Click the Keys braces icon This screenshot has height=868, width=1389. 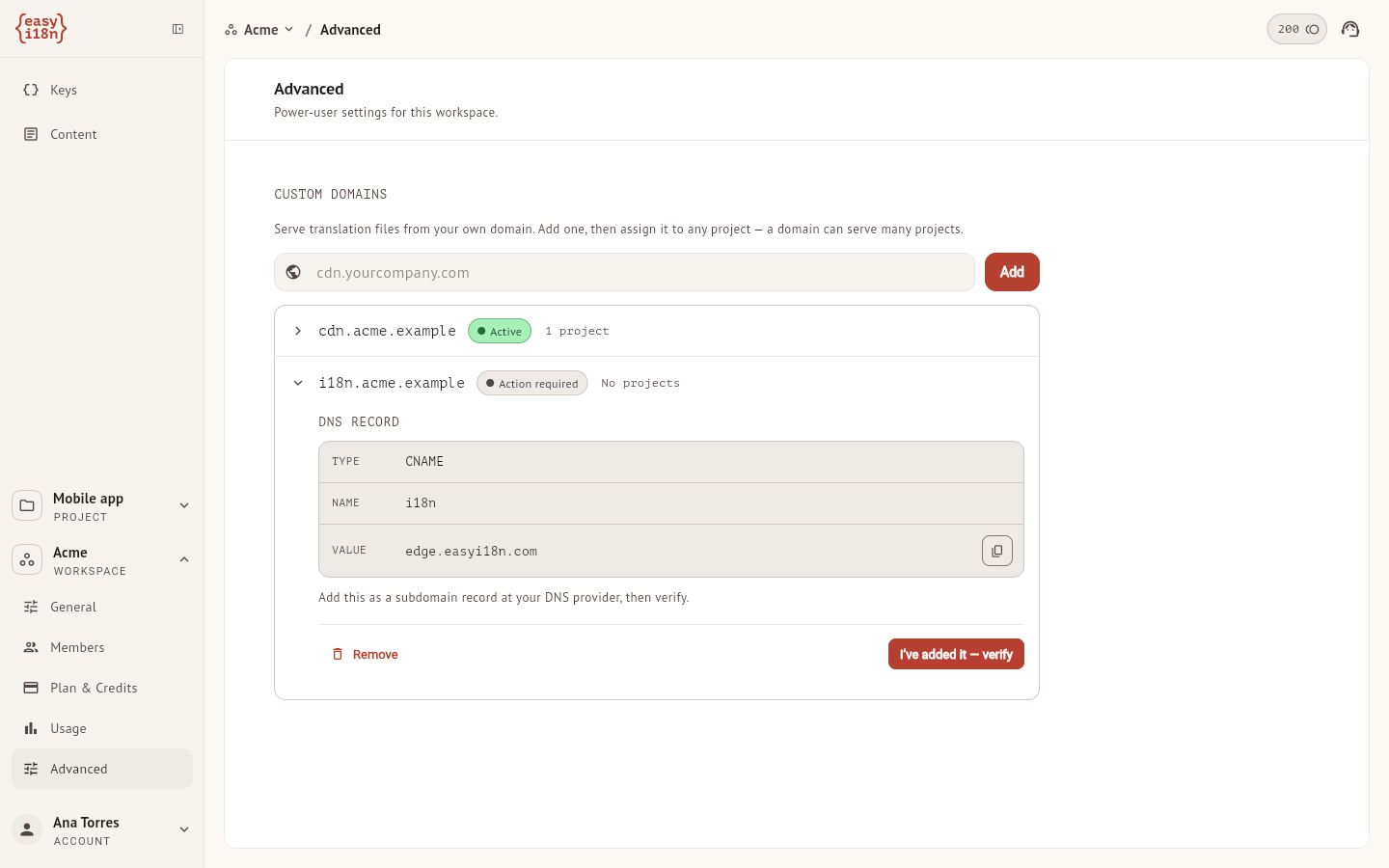(31, 90)
